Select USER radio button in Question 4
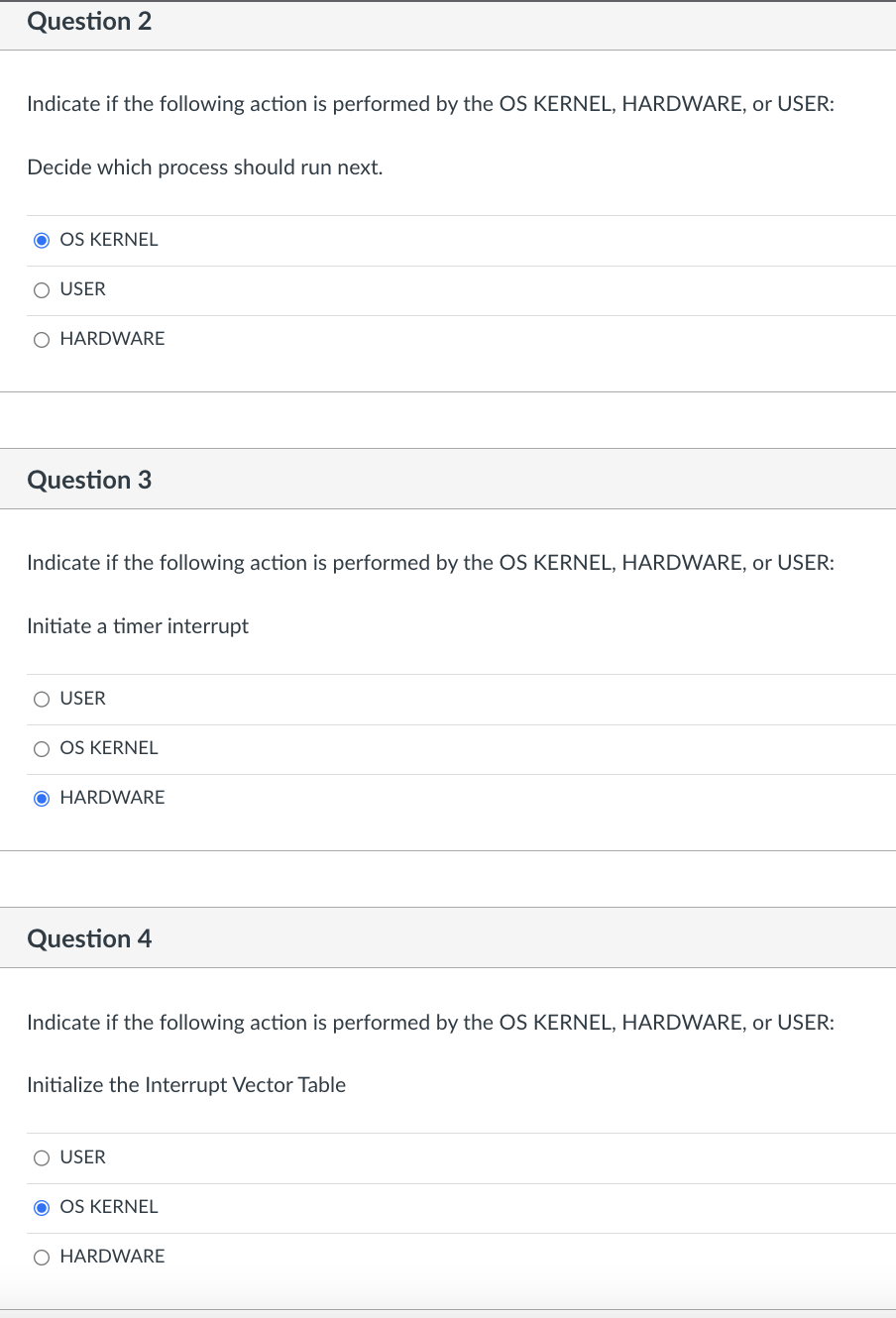896x1318 pixels. [x=42, y=1157]
